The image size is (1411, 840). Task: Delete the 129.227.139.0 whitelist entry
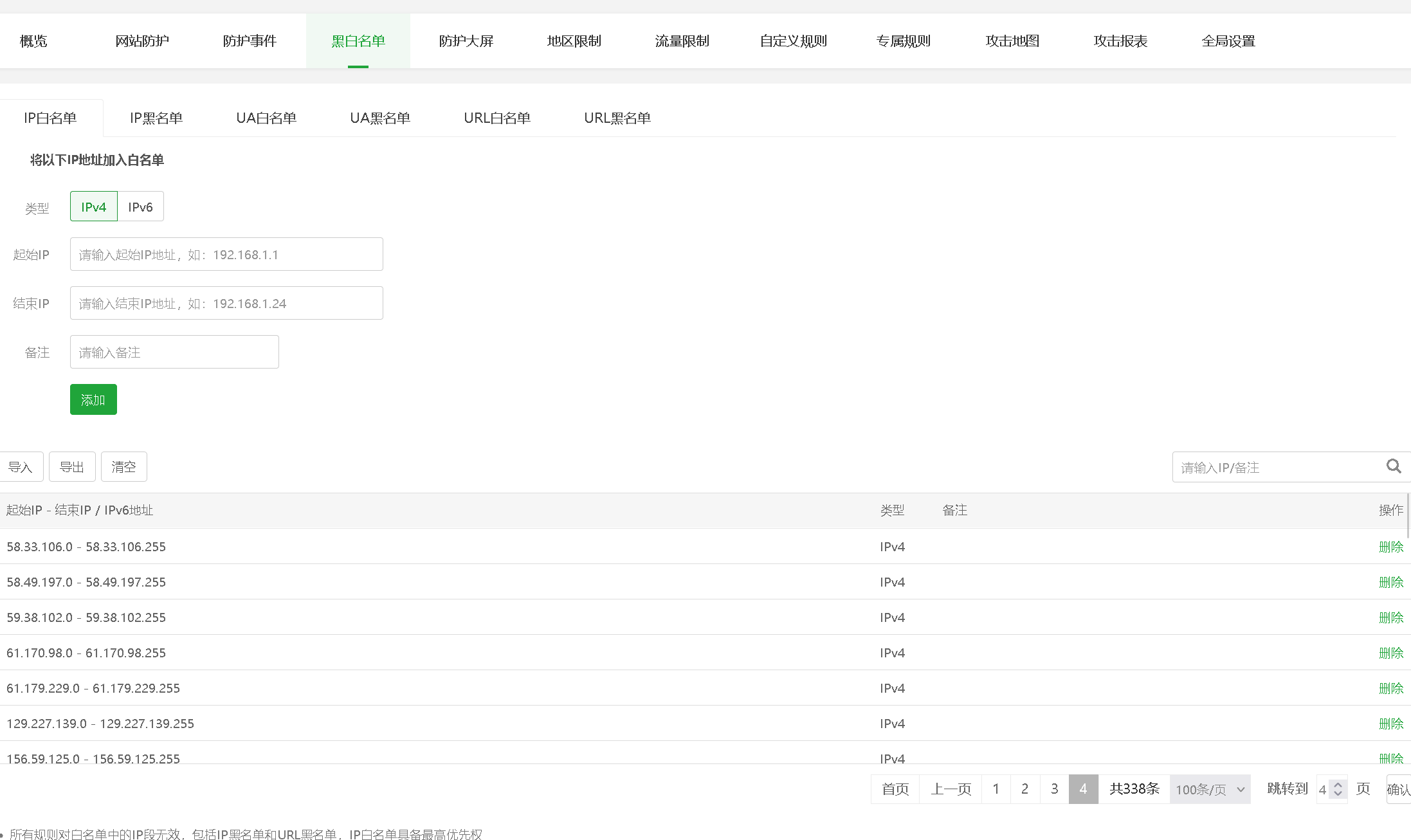[1391, 724]
